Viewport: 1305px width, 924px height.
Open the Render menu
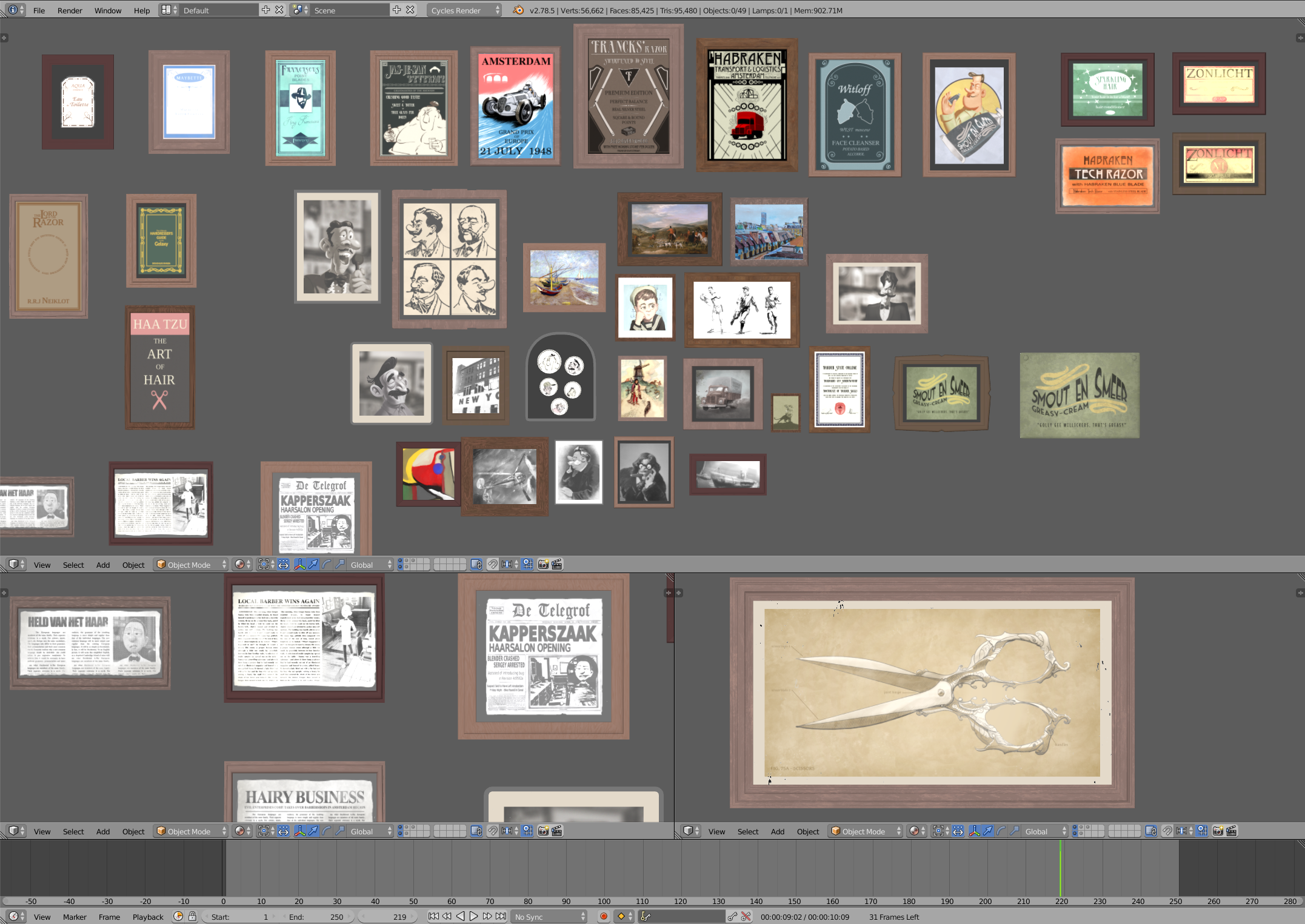pyautogui.click(x=70, y=10)
